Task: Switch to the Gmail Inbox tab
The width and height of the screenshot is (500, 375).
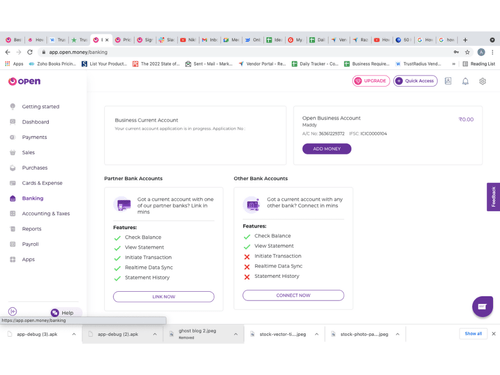Action: (x=210, y=40)
